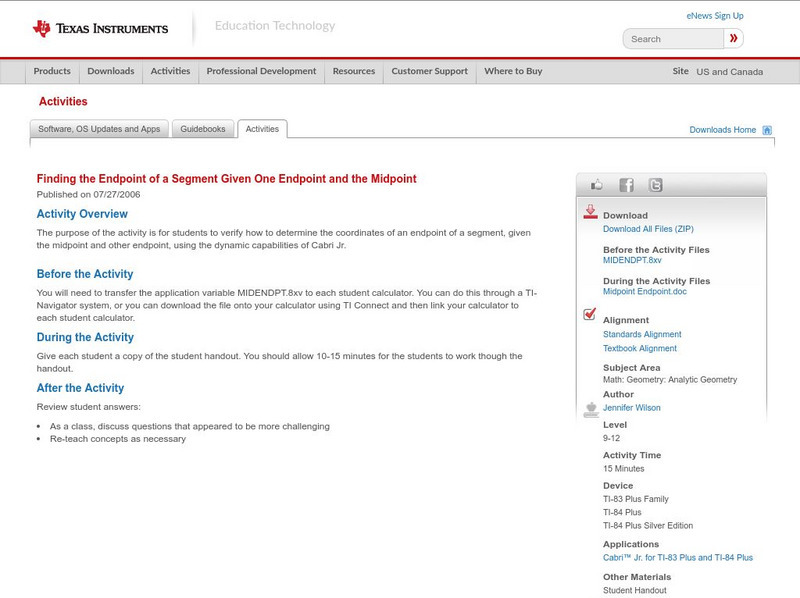The width and height of the screenshot is (800, 598).
Task: Click 'Re-teach concepts as necessary' bullet
Action: (118, 439)
